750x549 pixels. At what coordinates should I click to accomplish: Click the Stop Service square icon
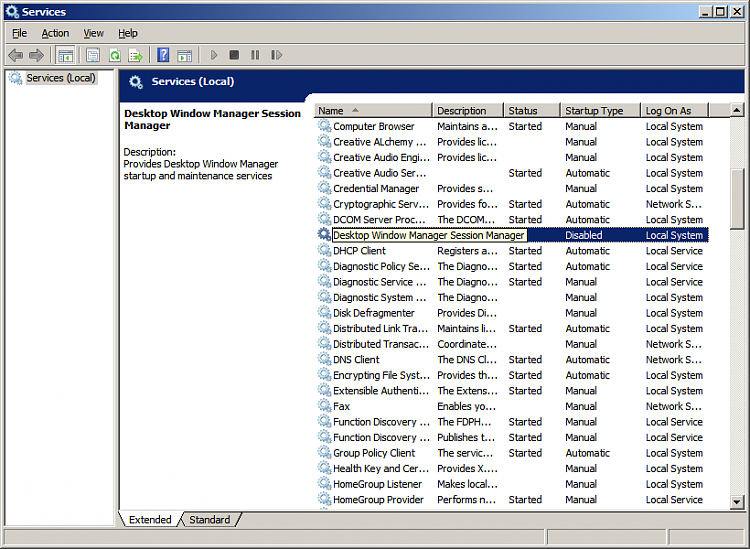(x=234, y=55)
